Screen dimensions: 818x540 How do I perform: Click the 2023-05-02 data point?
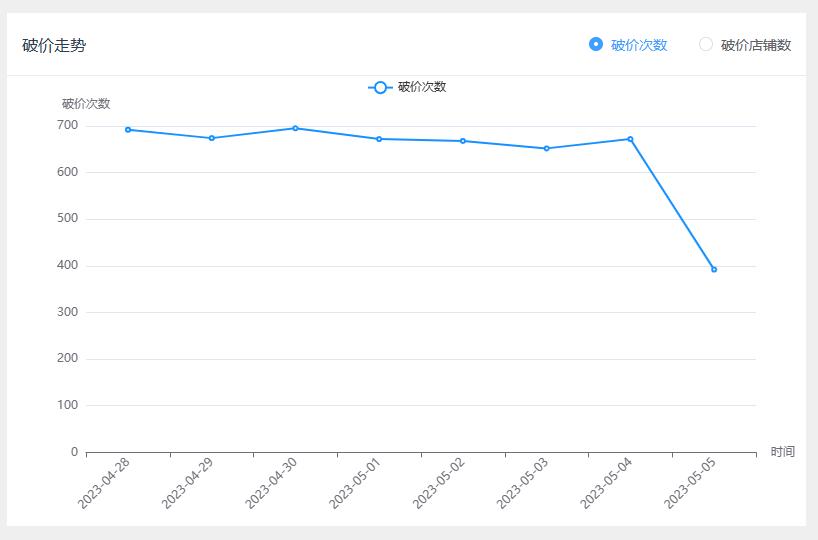463,141
